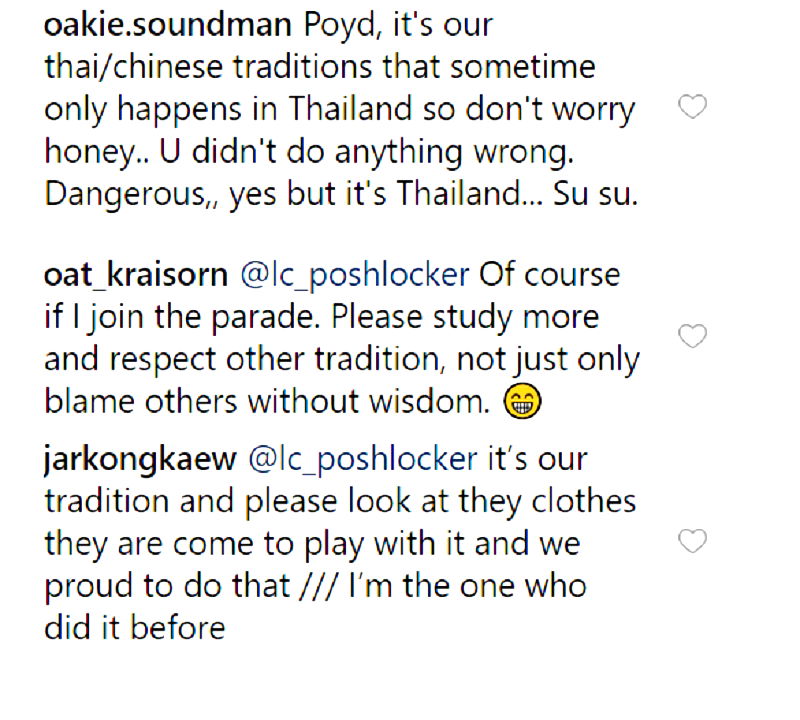Image resolution: width=800 pixels, height=720 pixels.
Task: Click the final line 'did it before'
Action: (134, 628)
